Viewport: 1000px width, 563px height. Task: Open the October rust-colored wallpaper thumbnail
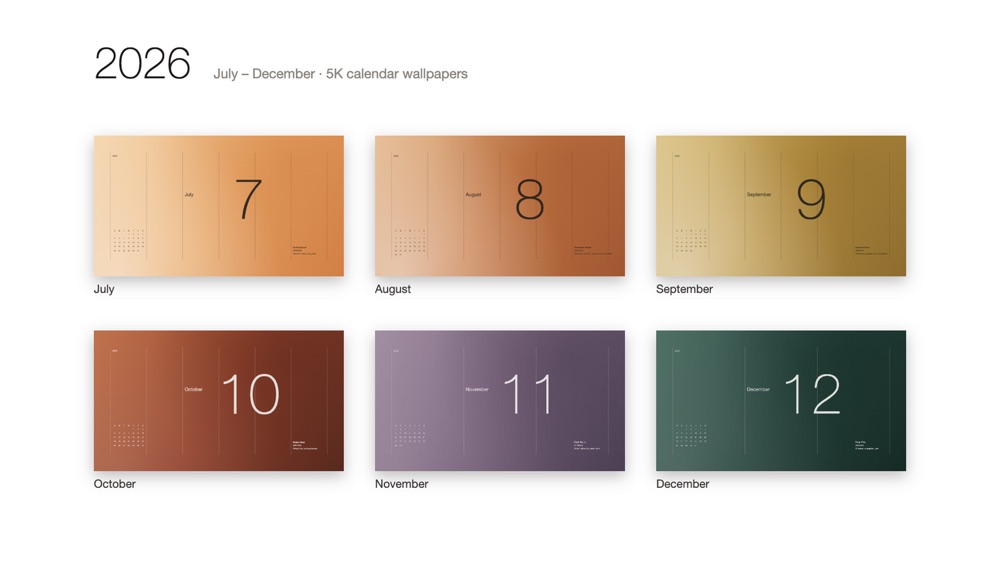pos(219,400)
